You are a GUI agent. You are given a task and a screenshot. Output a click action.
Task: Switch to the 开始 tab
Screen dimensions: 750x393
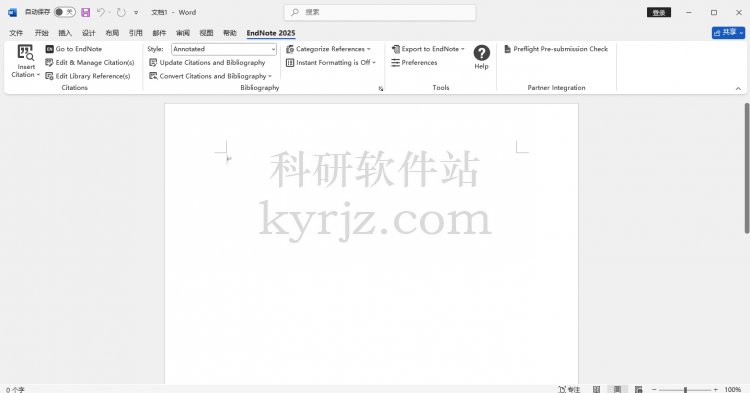click(42, 33)
